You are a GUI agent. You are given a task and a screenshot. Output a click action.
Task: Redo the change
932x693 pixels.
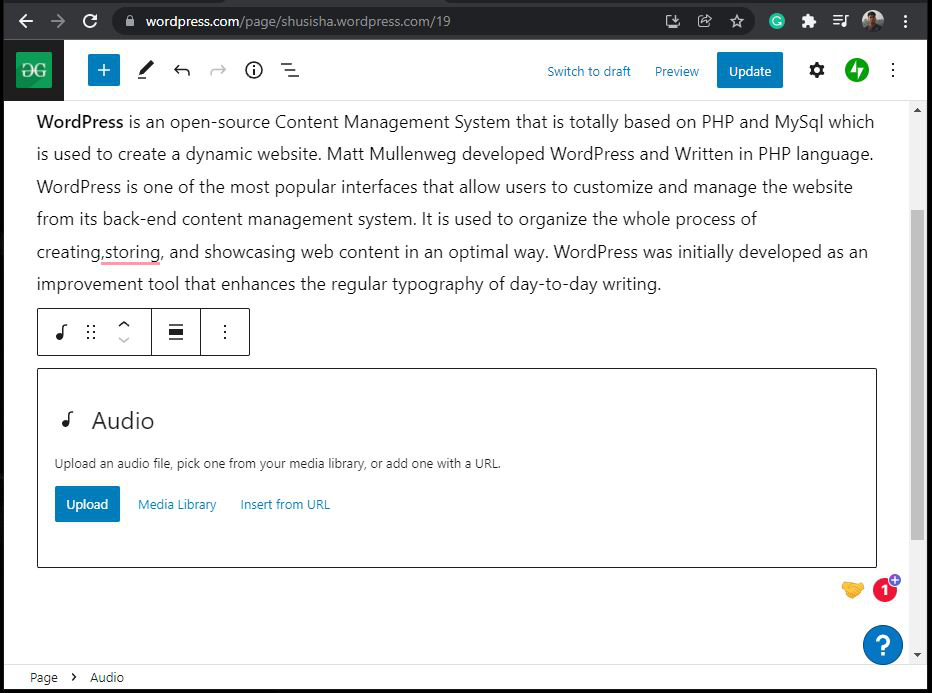[x=218, y=71]
